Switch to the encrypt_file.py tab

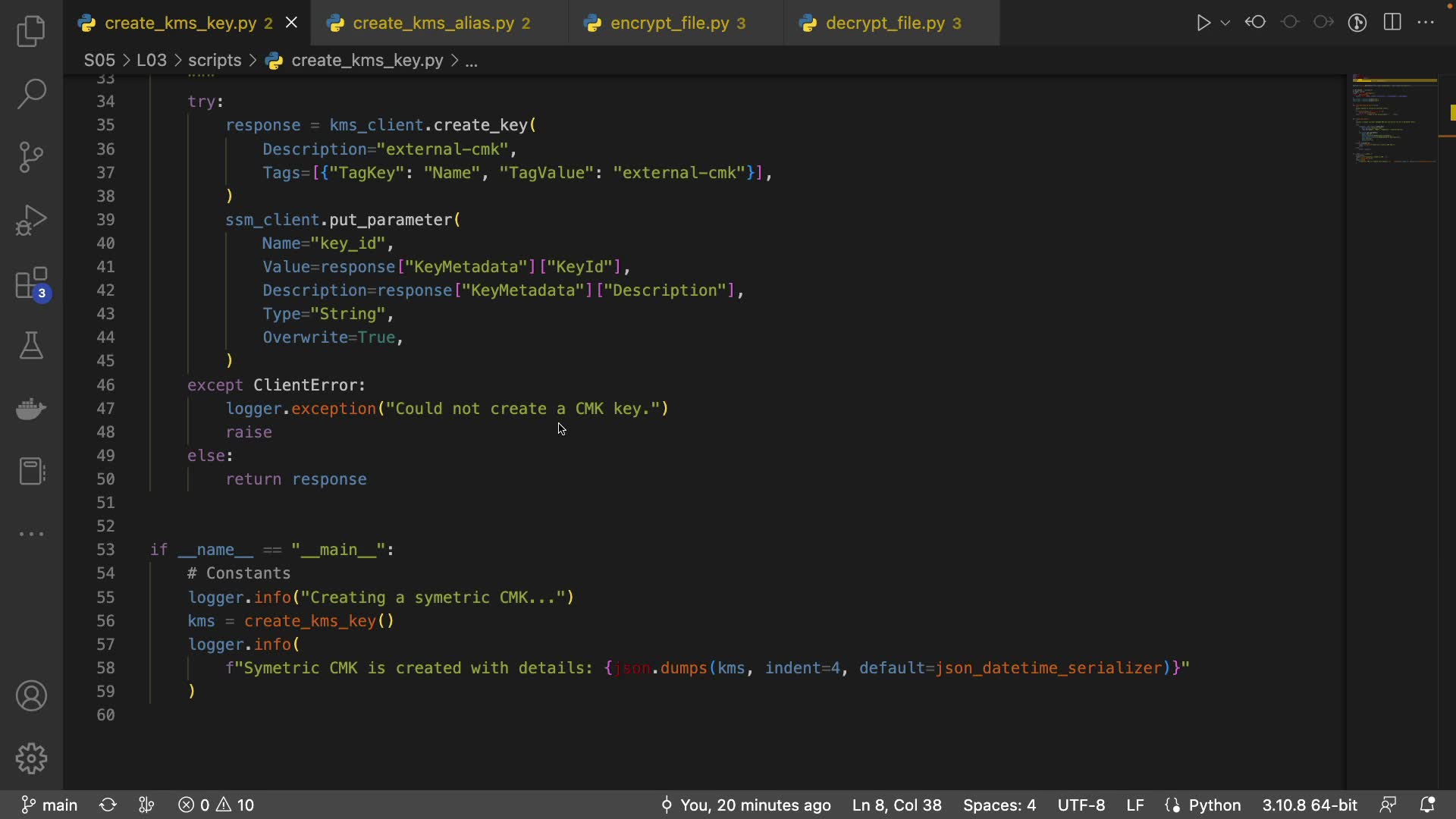pyautogui.click(x=669, y=24)
